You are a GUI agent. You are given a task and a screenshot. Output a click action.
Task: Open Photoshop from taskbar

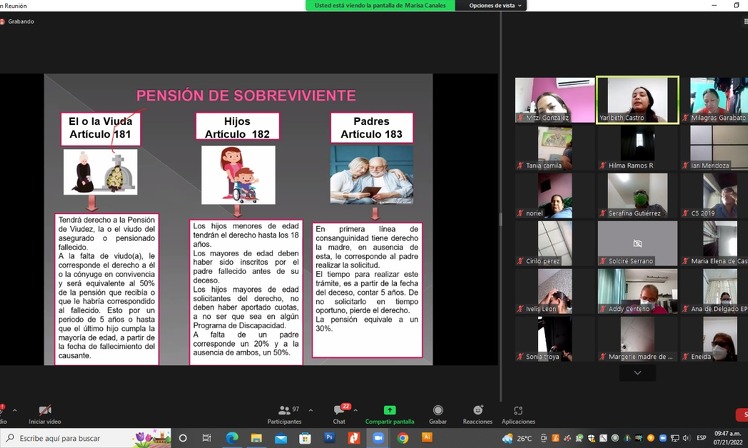tap(329, 437)
